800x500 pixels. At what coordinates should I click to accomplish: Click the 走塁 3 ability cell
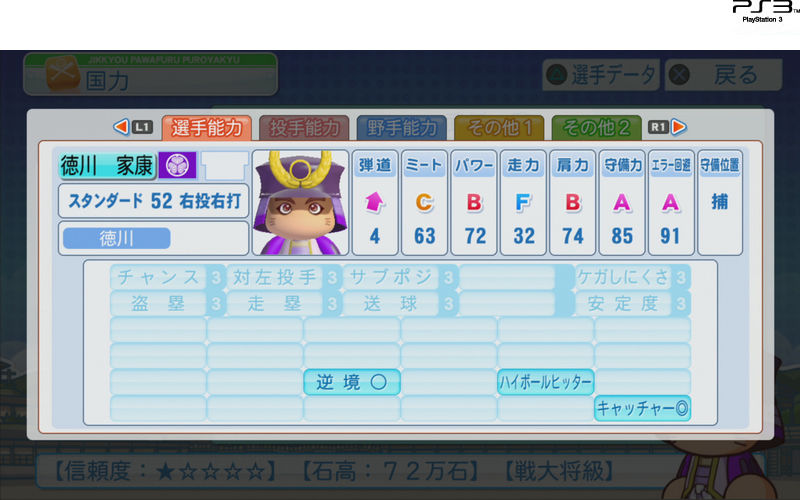coord(283,304)
